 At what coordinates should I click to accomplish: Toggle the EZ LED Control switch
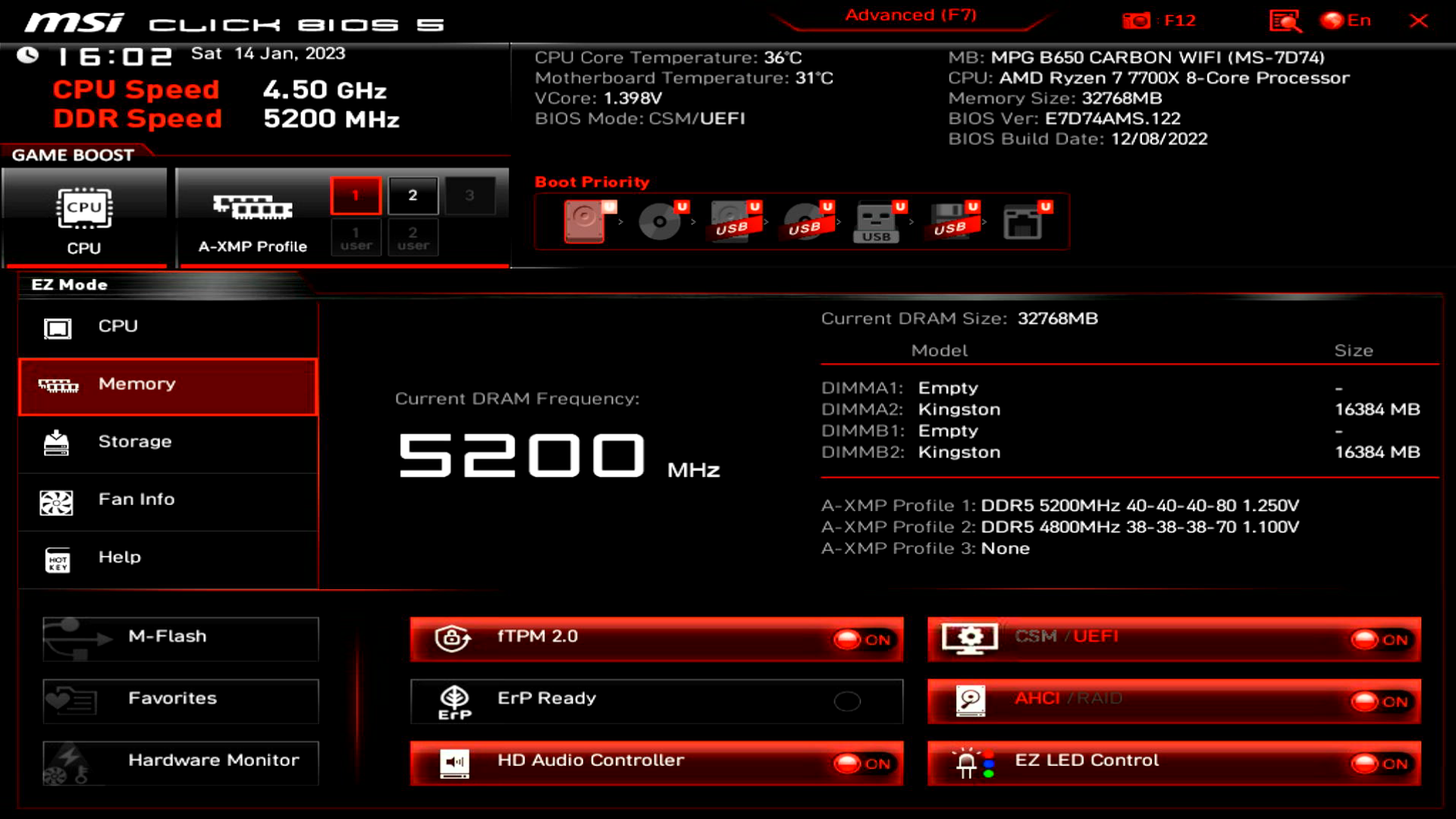click(x=1379, y=764)
